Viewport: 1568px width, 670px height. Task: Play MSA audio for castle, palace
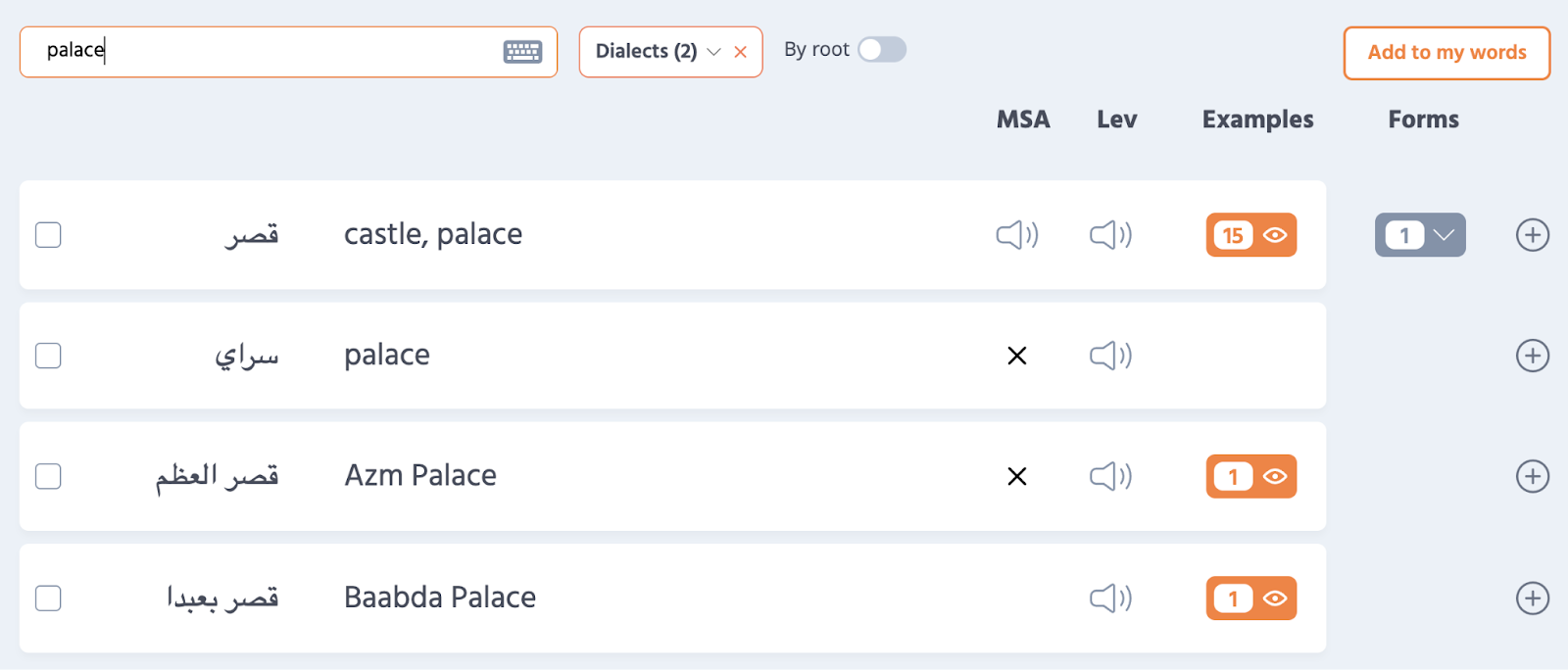point(1017,235)
